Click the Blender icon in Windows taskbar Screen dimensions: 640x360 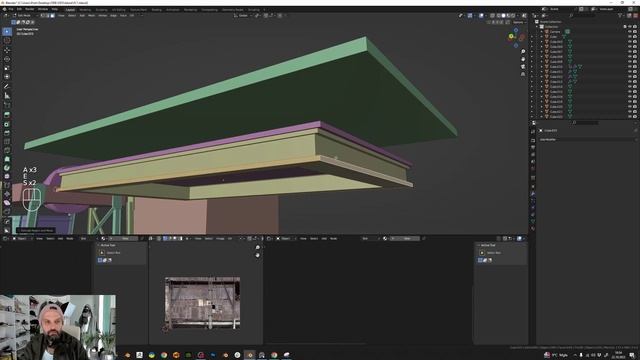[250, 355]
